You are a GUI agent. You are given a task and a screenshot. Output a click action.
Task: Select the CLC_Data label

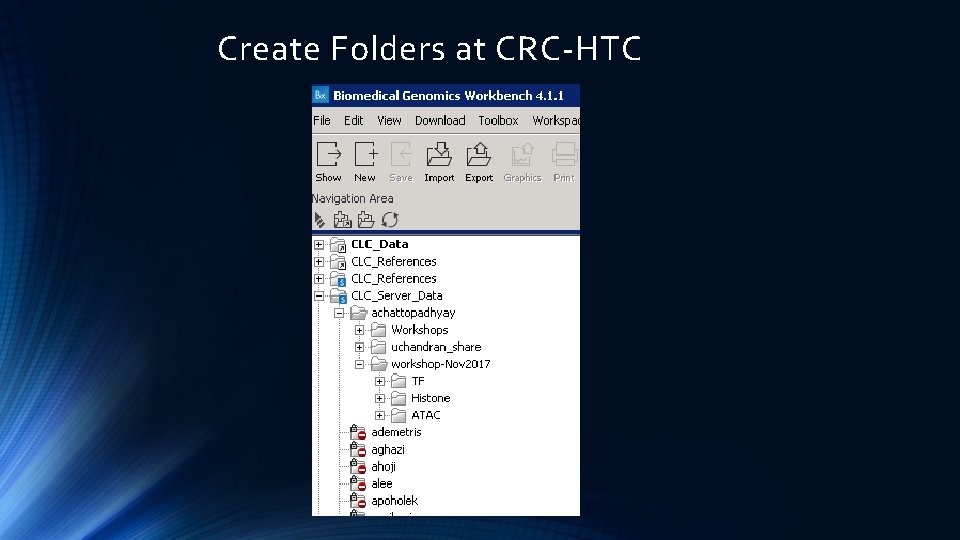380,244
